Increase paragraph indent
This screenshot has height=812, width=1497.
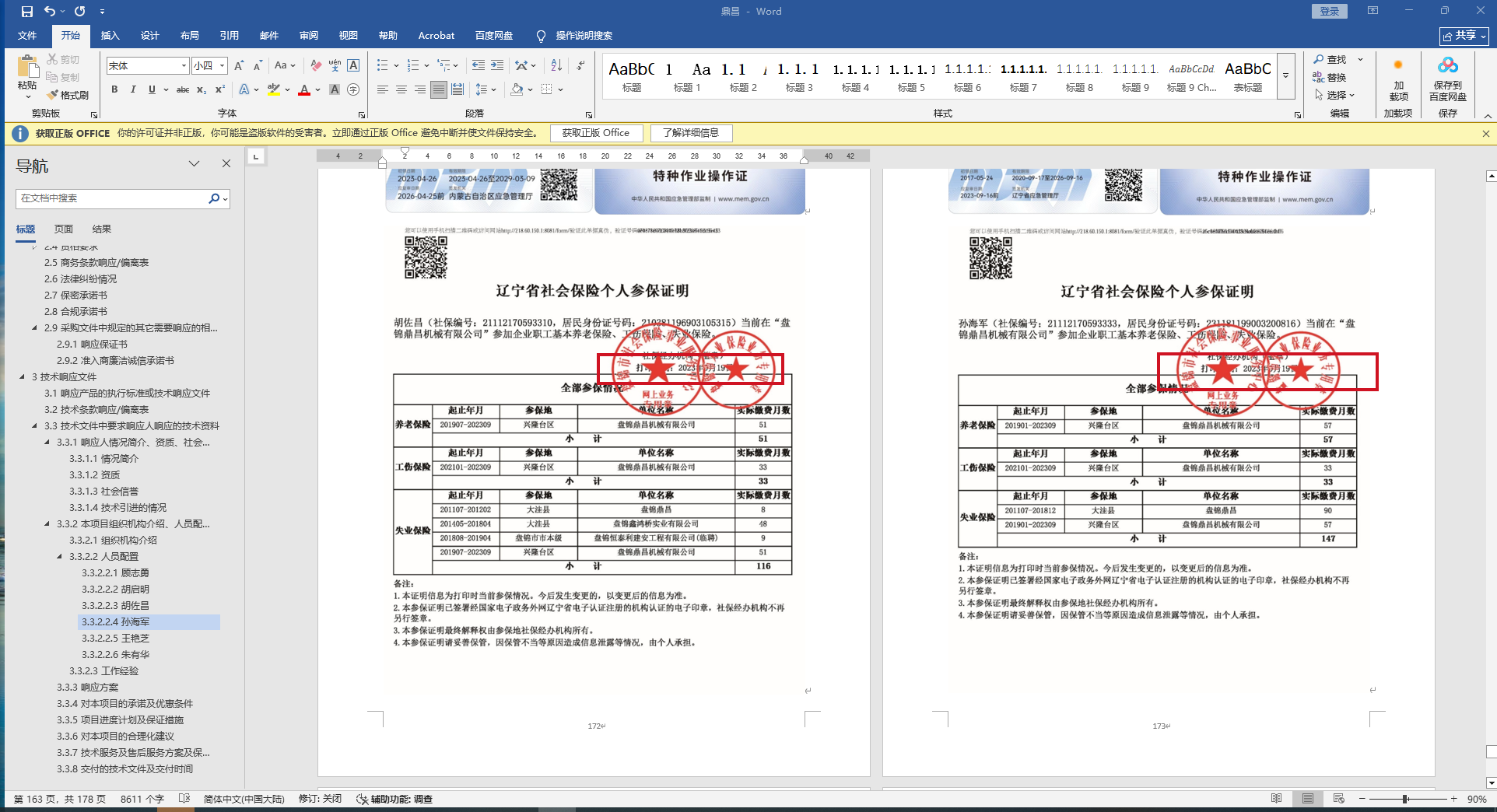tap(497, 66)
